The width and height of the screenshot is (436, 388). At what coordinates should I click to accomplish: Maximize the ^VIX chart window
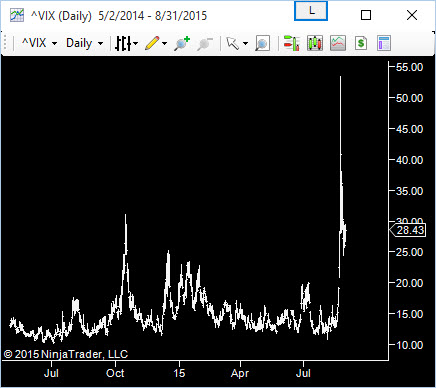(x=366, y=15)
